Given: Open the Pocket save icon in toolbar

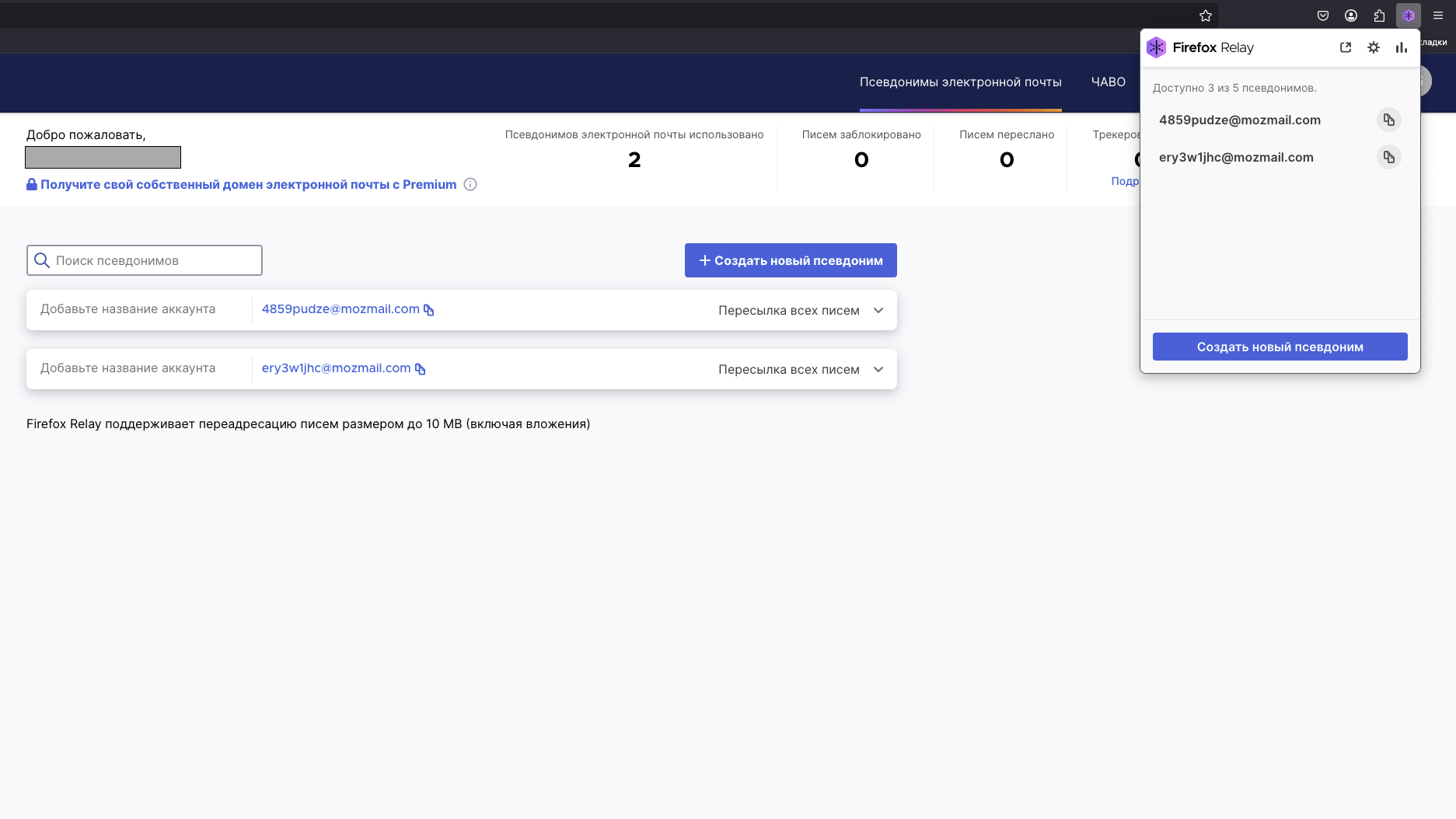Looking at the screenshot, I should pos(1323,16).
